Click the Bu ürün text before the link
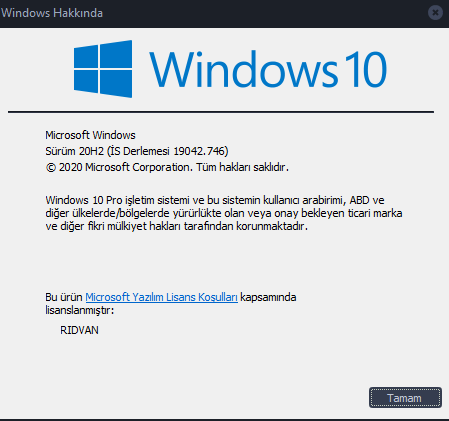This screenshot has height=421, width=449. [64, 297]
